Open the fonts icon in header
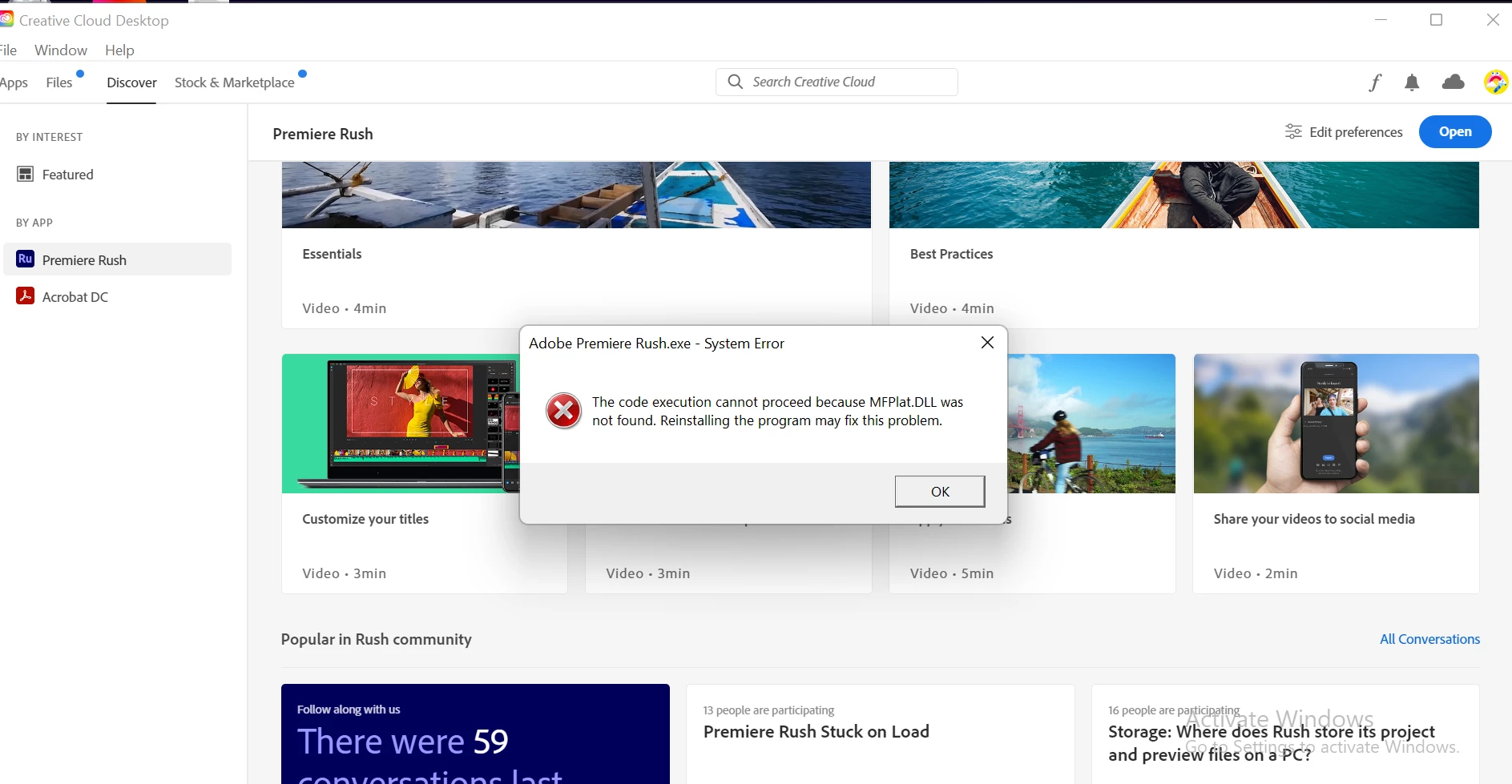Screen dimensions: 1512x784 click(1375, 82)
